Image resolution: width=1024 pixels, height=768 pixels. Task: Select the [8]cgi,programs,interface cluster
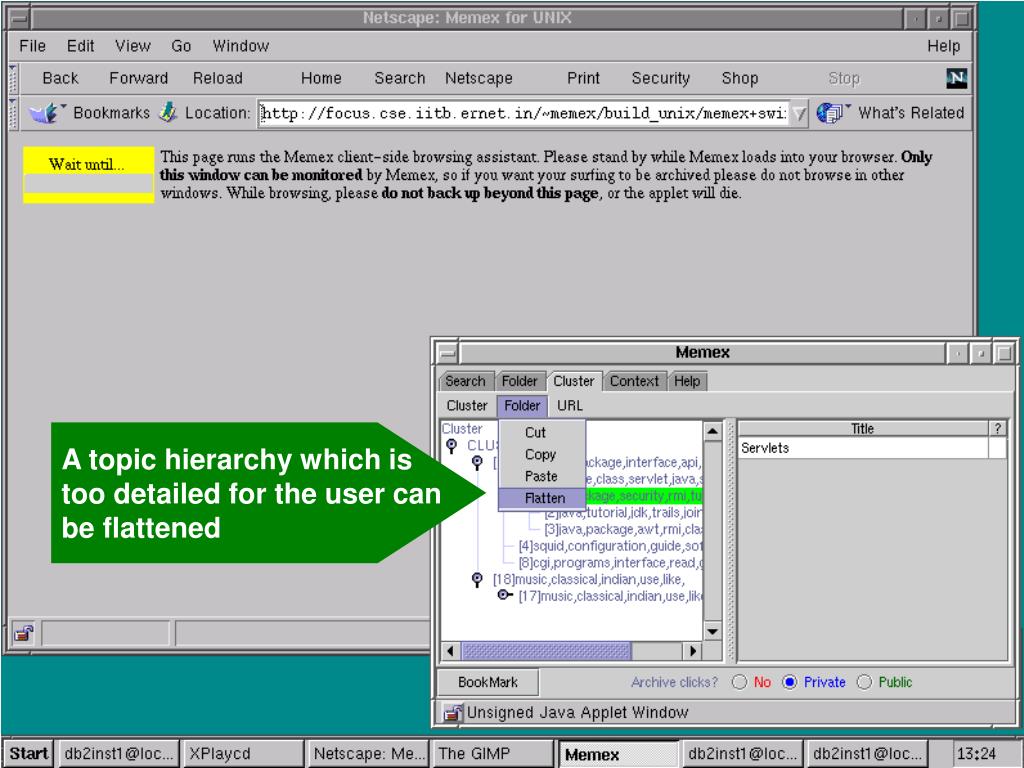point(610,563)
